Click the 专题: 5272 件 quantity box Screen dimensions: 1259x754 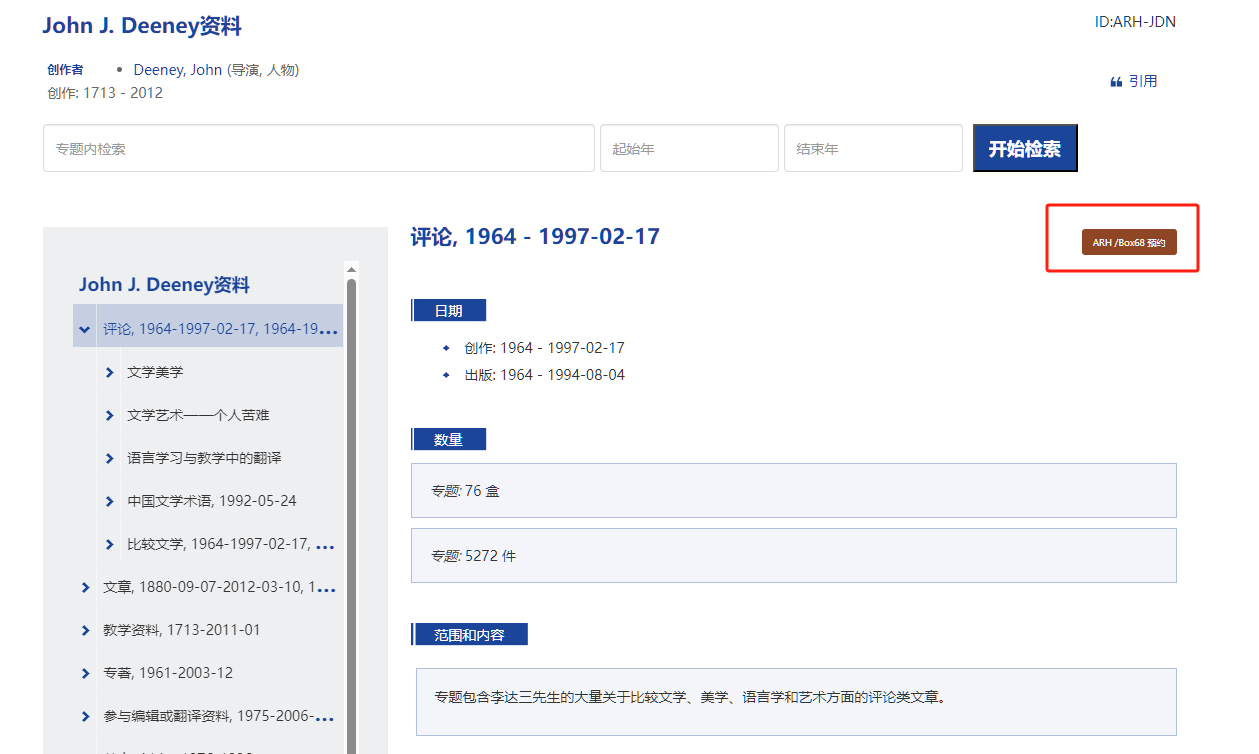794,555
